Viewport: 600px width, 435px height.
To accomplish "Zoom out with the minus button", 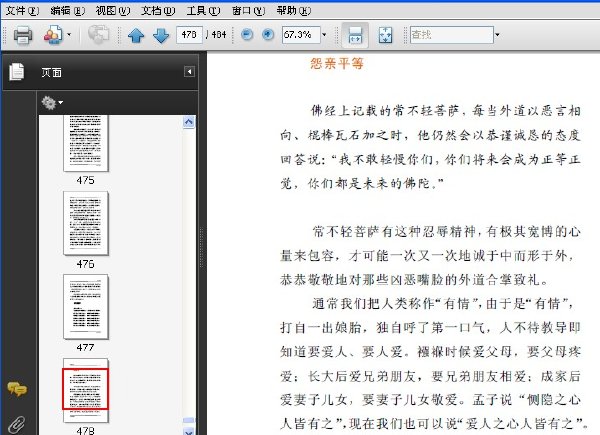I will click(247, 34).
